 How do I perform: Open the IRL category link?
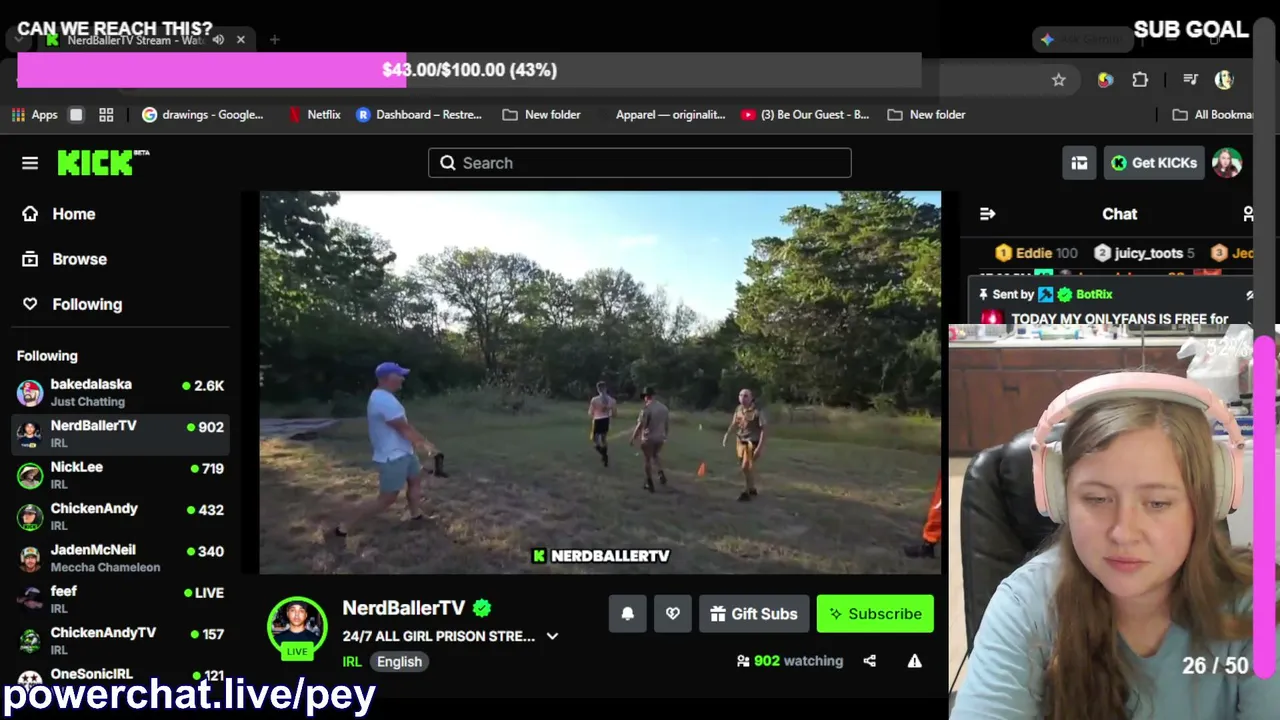[x=352, y=662]
